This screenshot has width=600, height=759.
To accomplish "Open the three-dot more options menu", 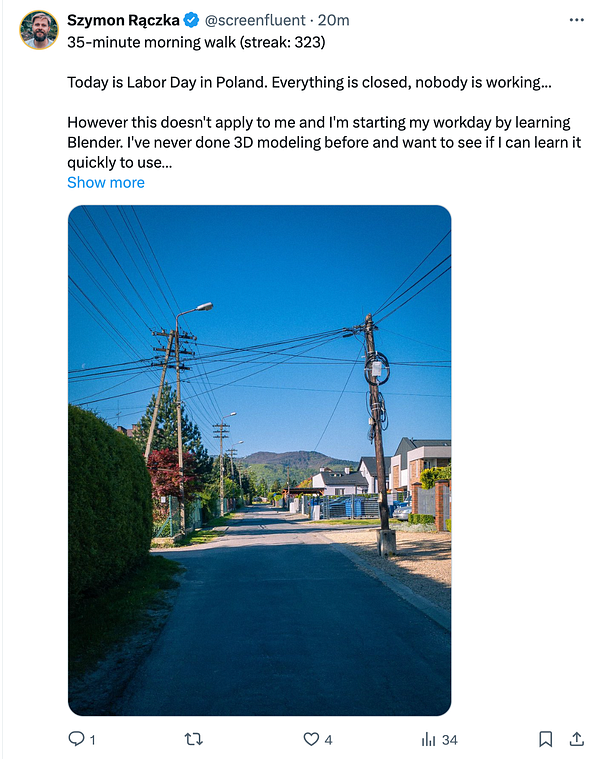I will [x=576, y=20].
